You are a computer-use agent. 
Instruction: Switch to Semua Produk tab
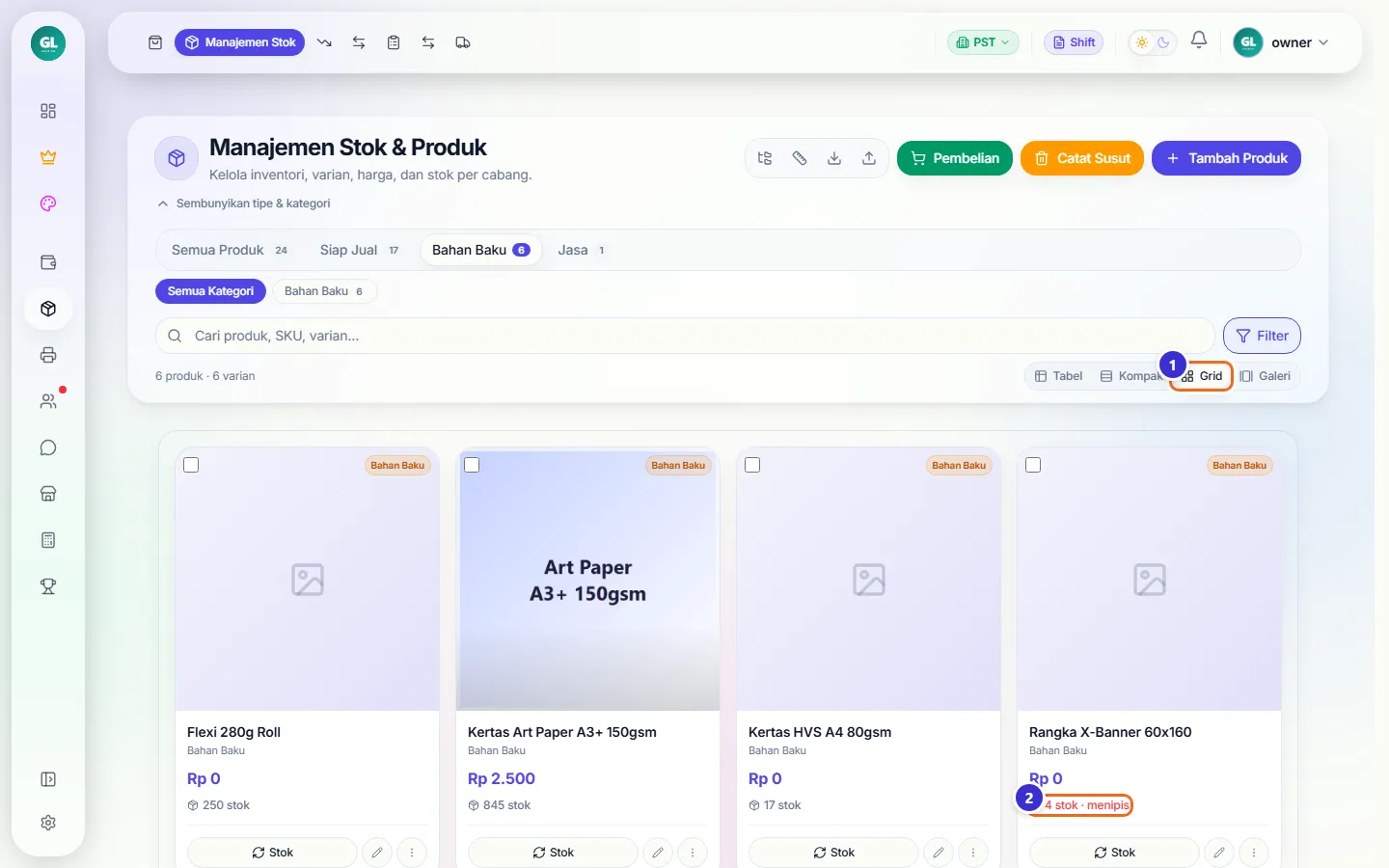[230, 250]
